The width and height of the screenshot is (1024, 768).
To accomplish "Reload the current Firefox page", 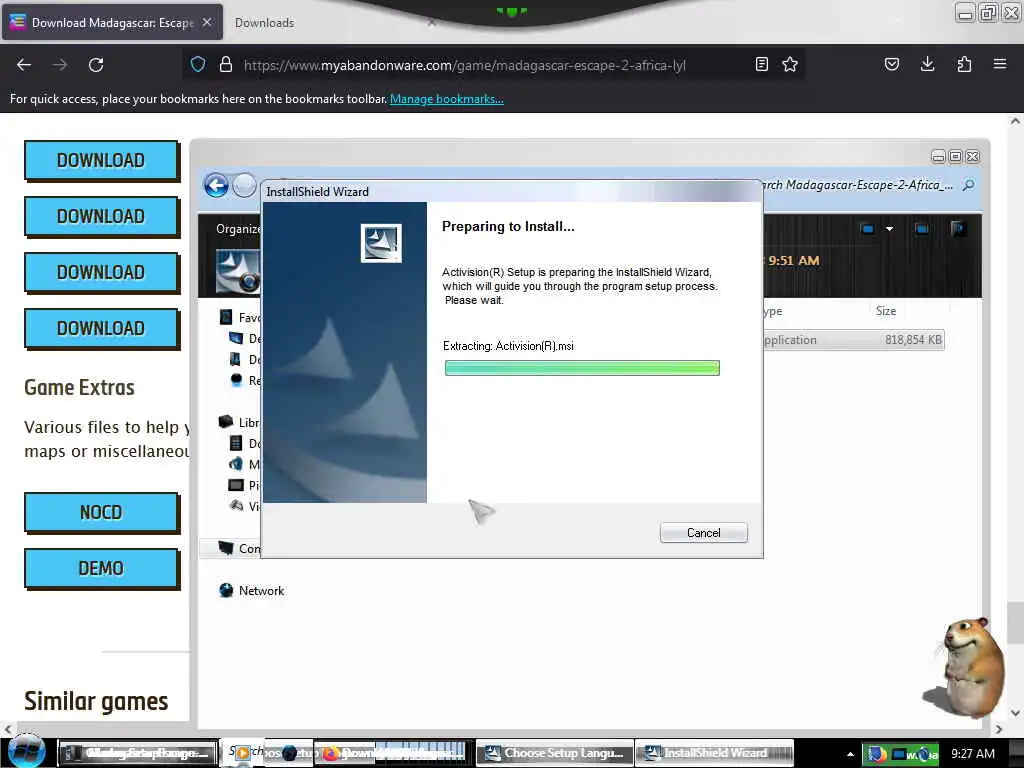I will click(x=96, y=65).
